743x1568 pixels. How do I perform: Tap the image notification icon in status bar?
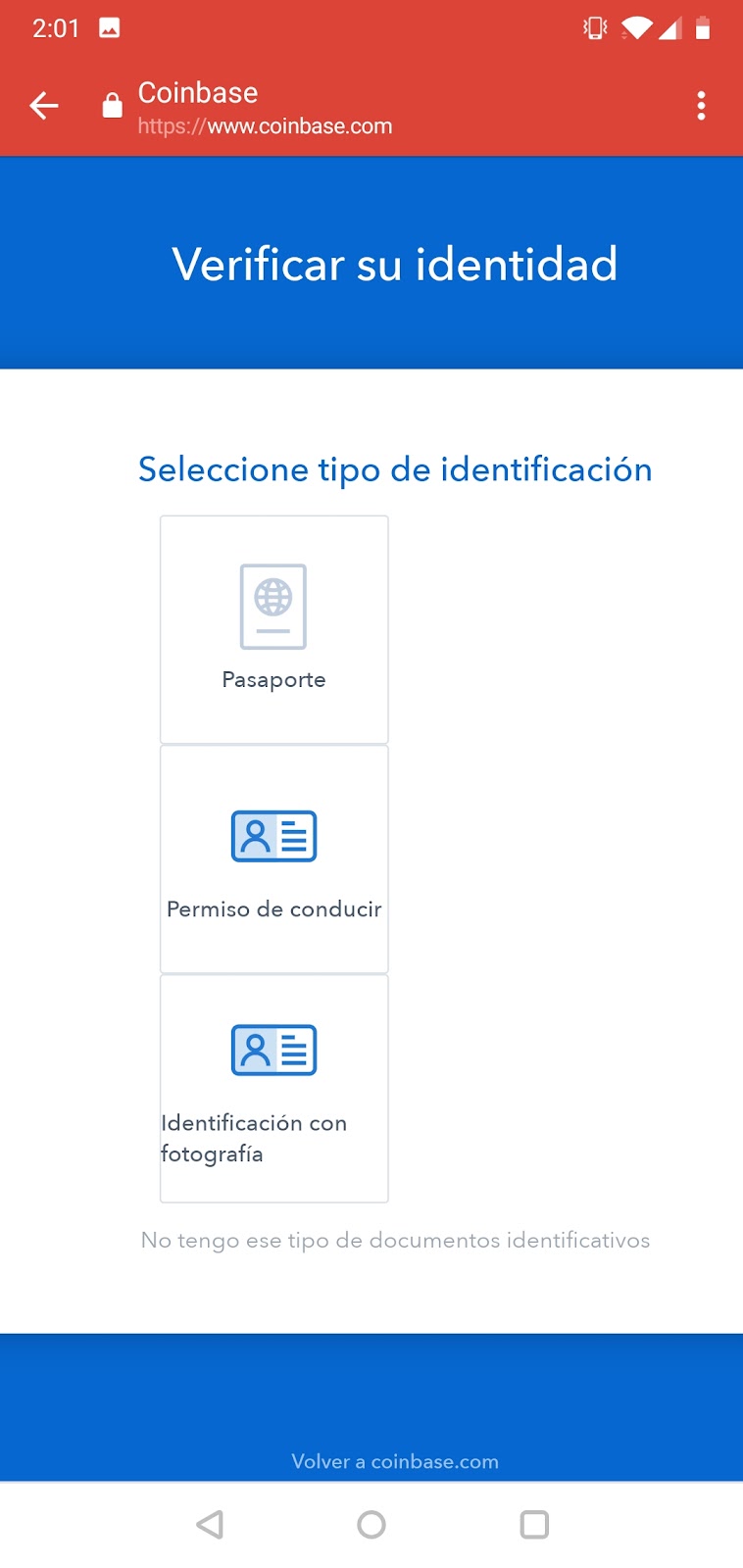click(110, 27)
